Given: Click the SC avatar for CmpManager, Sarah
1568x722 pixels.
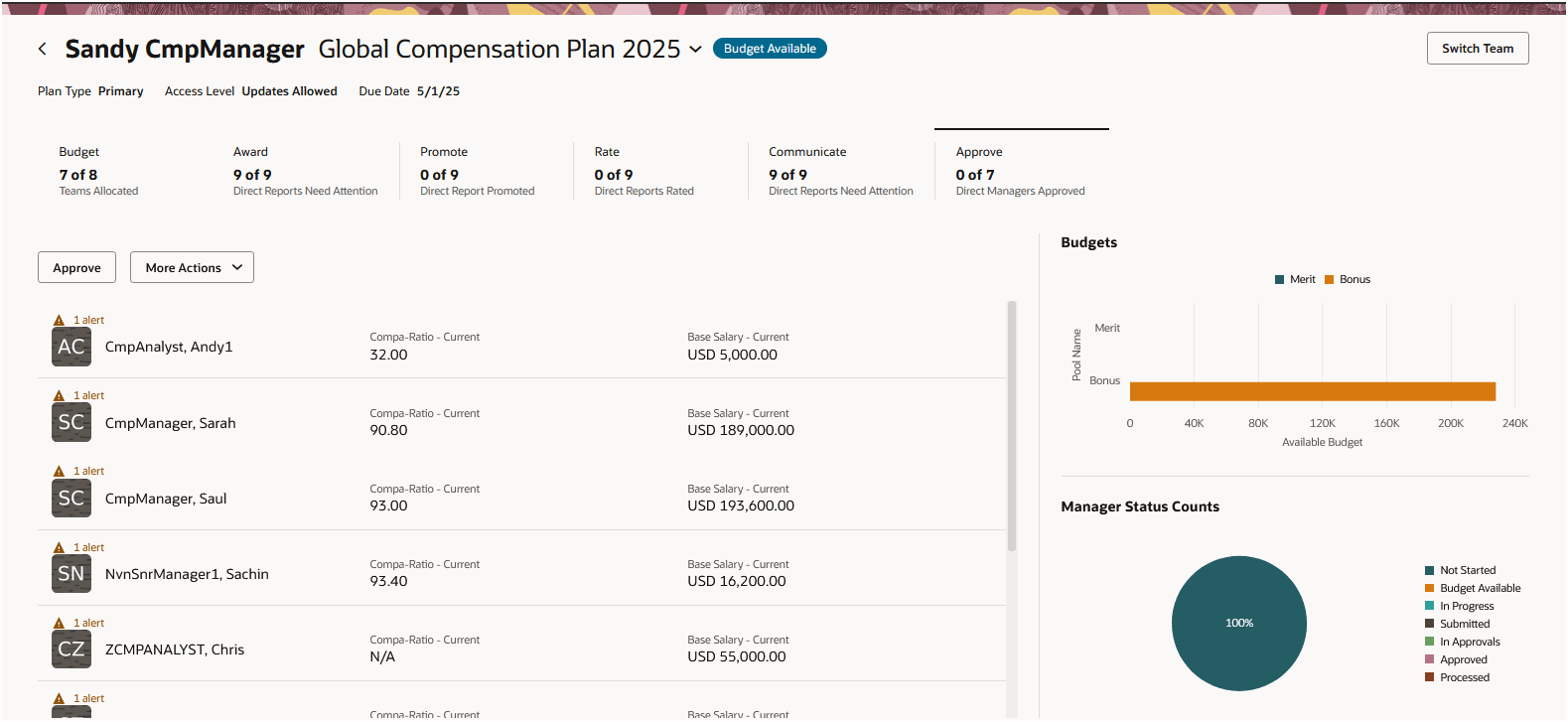Looking at the screenshot, I should pyautogui.click(x=71, y=422).
